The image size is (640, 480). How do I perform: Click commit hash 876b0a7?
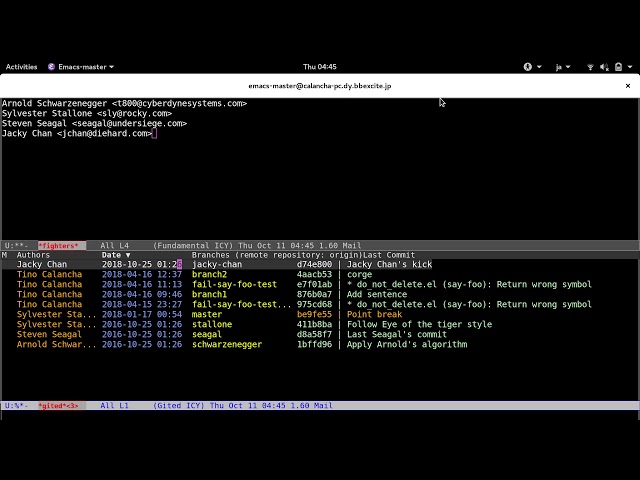tap(314, 294)
